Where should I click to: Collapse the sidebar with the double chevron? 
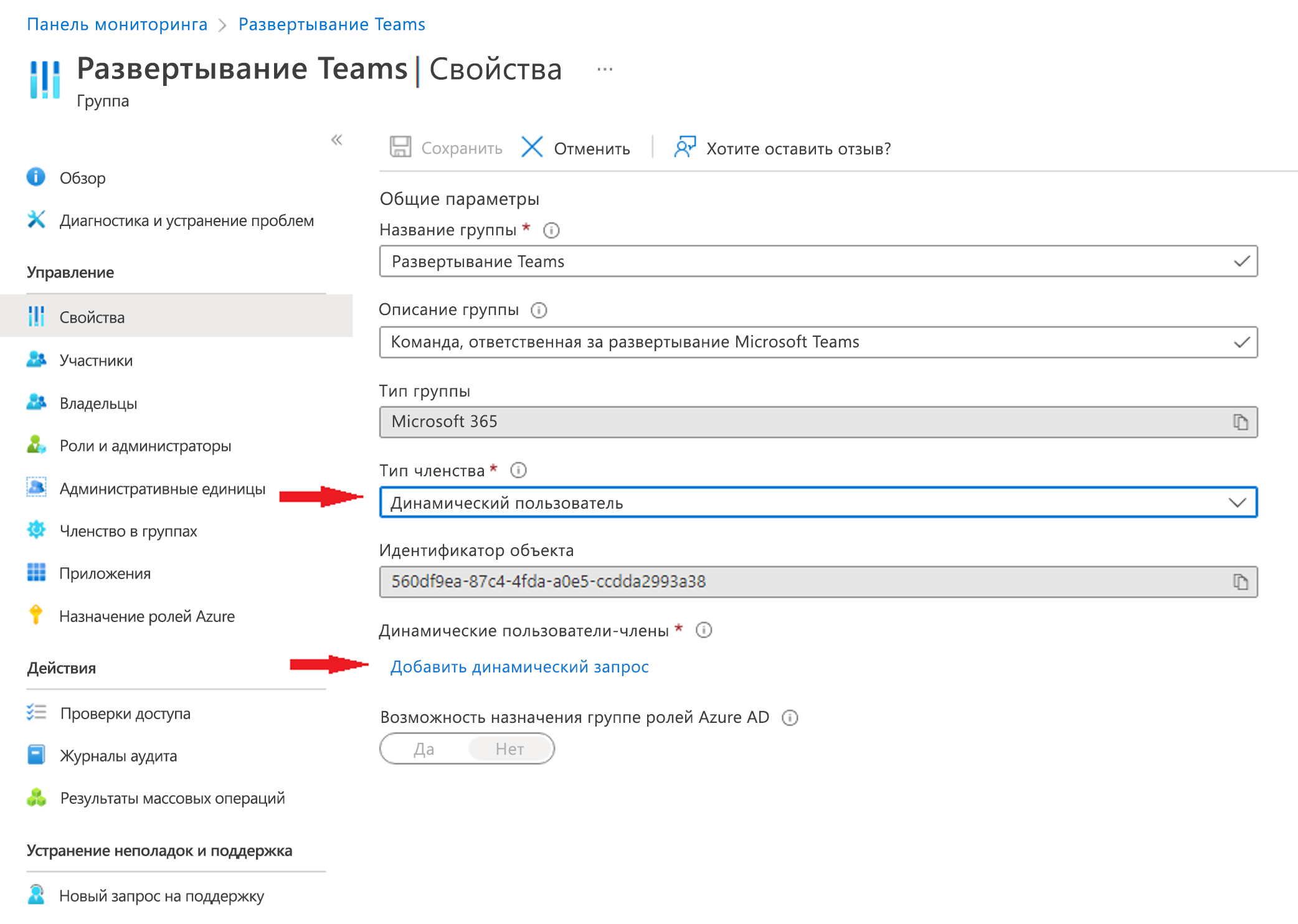point(337,139)
